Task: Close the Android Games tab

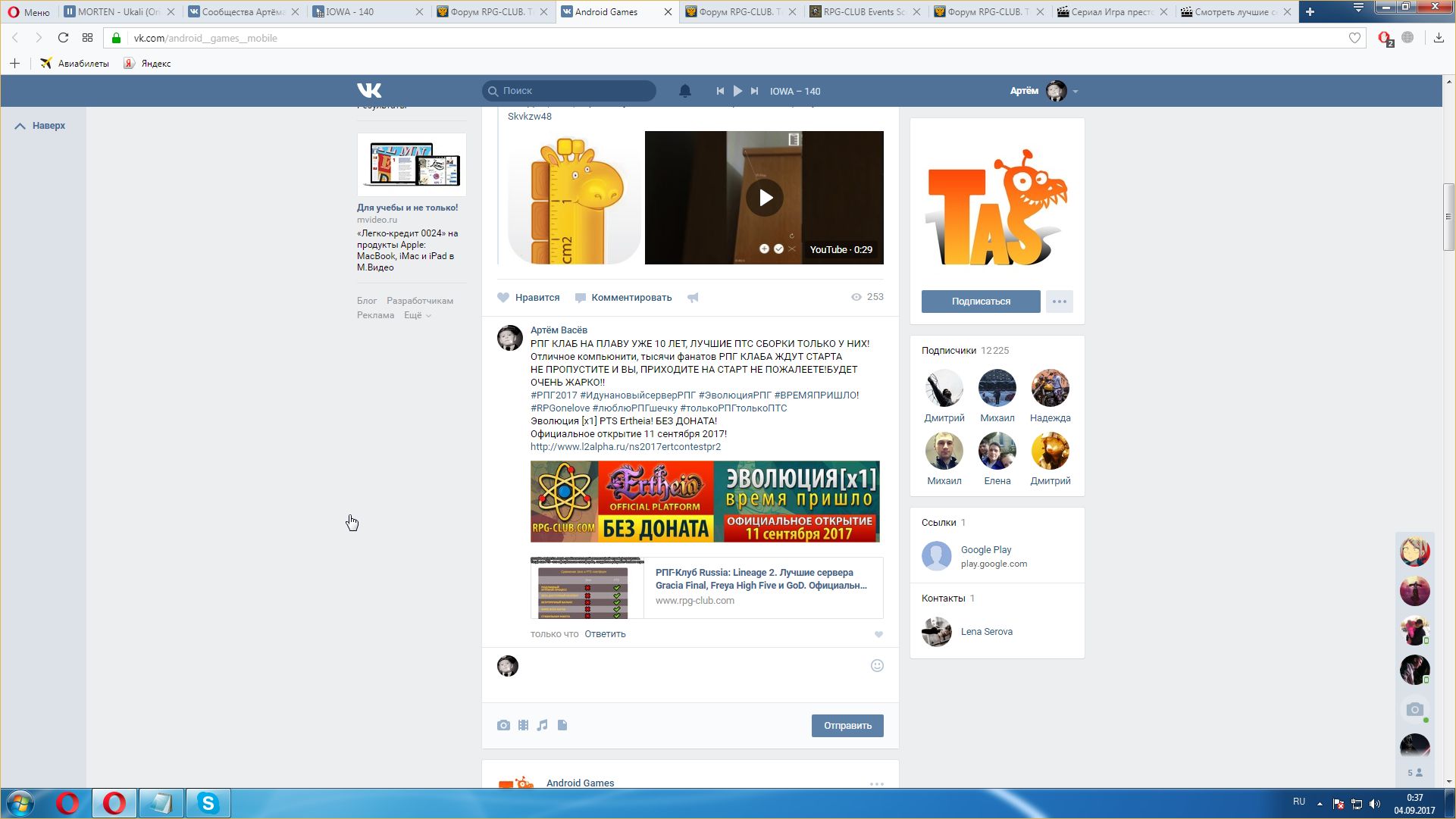Action: pyautogui.click(x=668, y=12)
